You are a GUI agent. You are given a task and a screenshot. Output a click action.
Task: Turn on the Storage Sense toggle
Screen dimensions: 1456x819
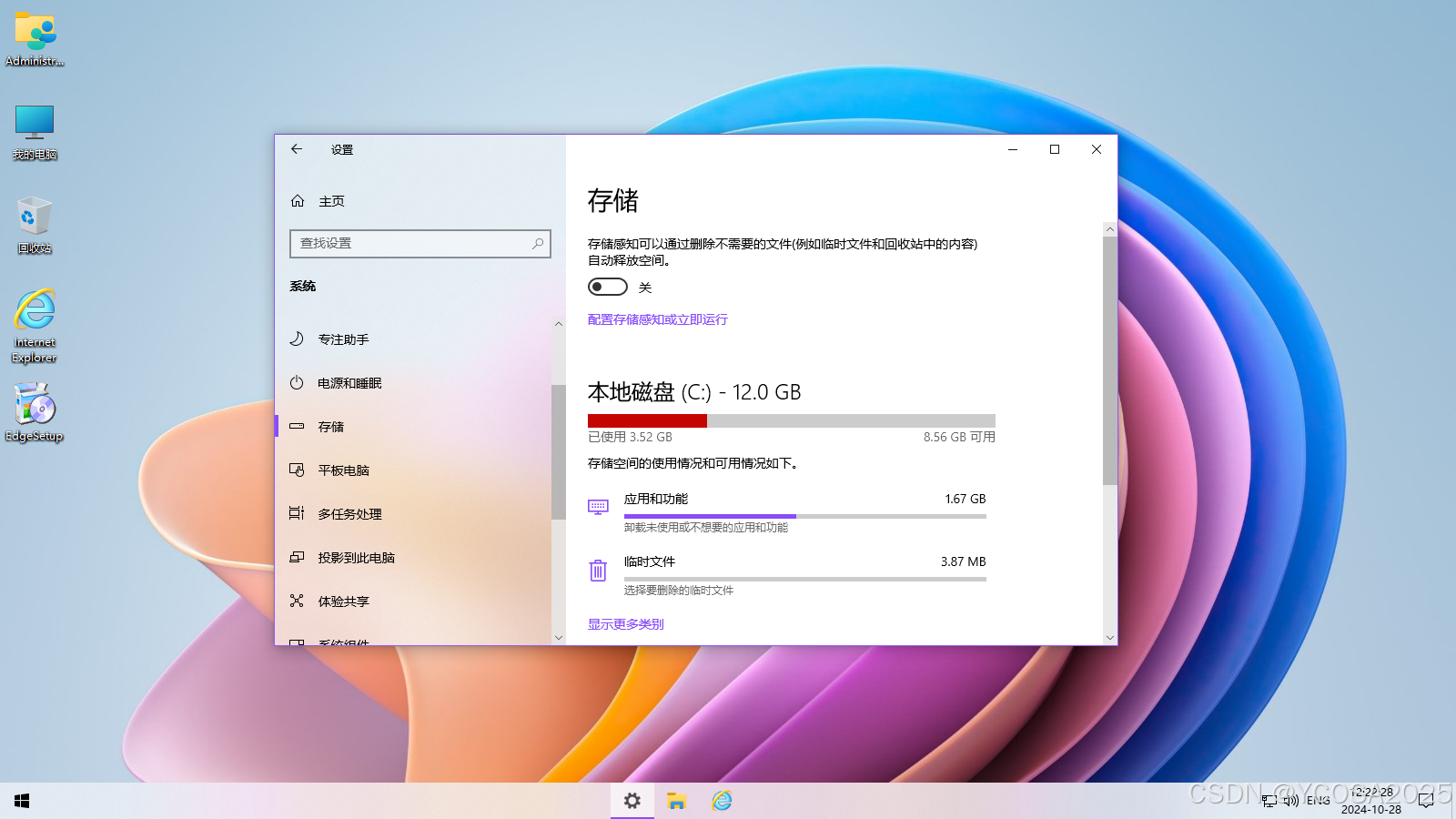pyautogui.click(x=608, y=287)
